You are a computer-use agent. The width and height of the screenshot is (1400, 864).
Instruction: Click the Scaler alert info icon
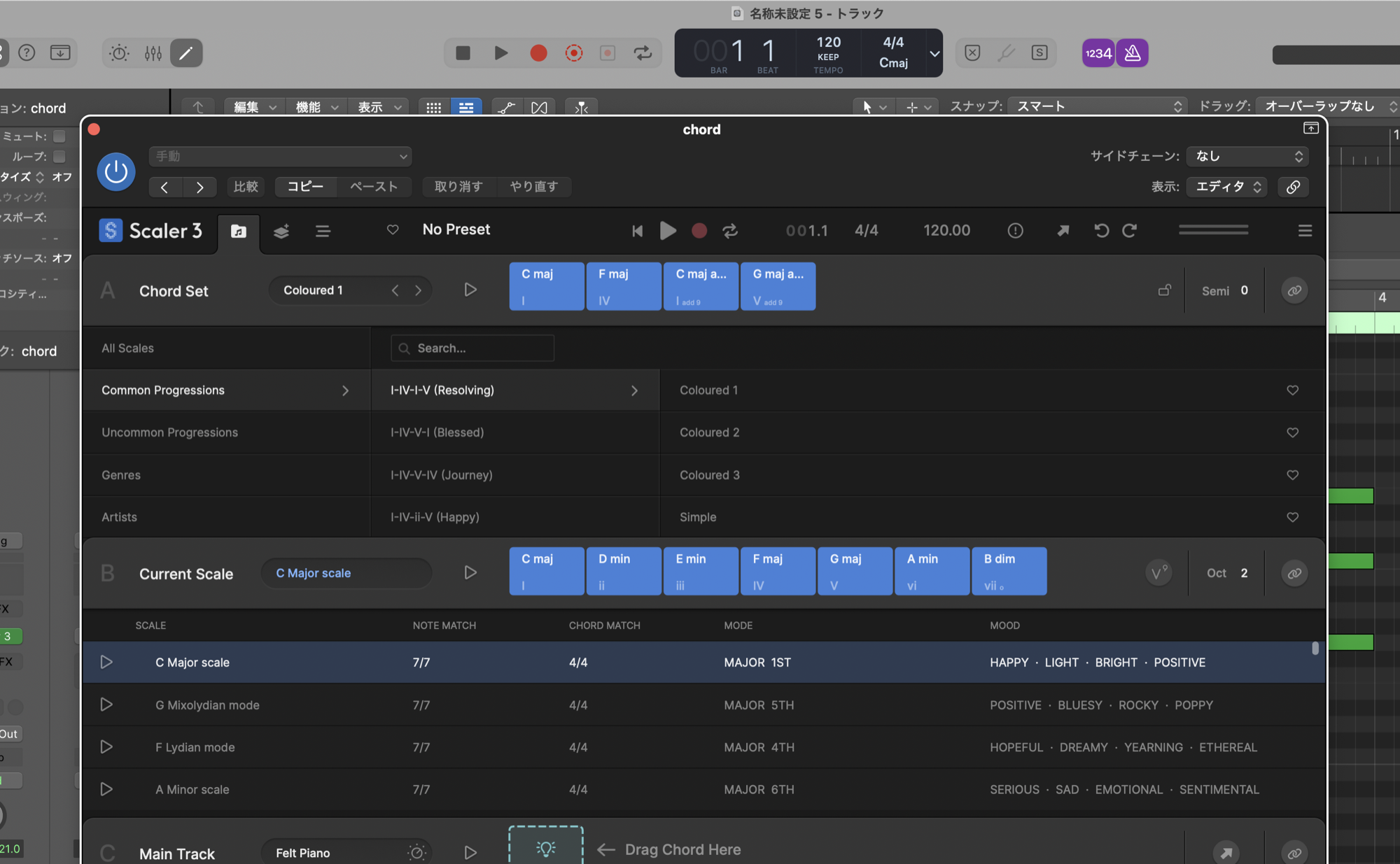1015,231
